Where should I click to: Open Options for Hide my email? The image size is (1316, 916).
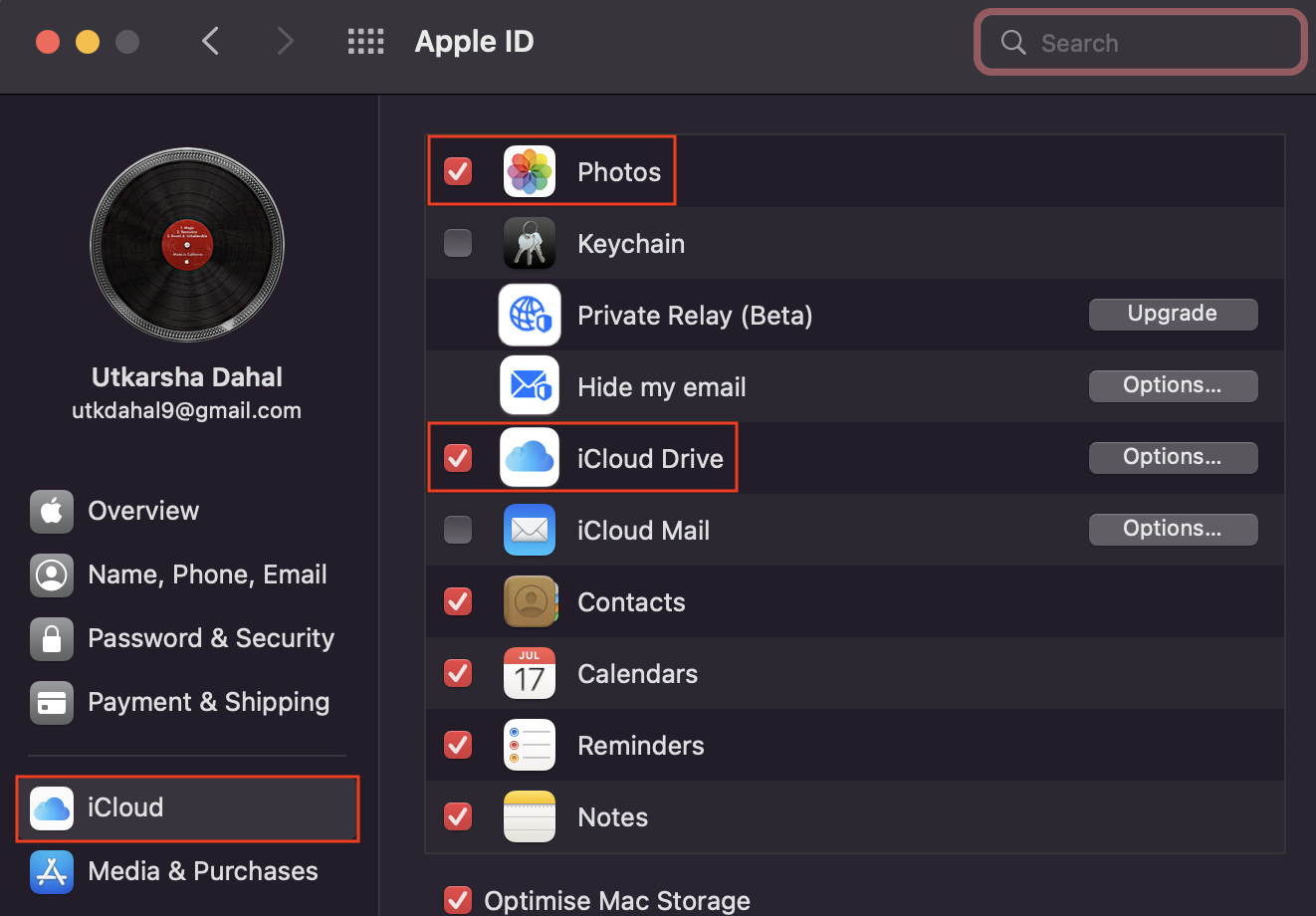[x=1173, y=385]
